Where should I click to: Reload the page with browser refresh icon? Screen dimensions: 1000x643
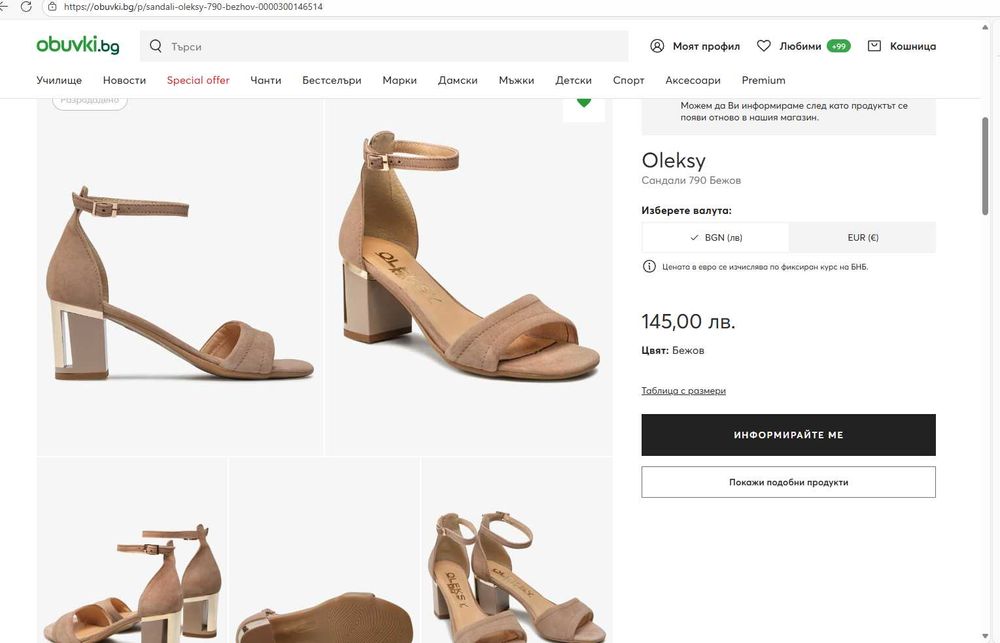click(x=27, y=7)
